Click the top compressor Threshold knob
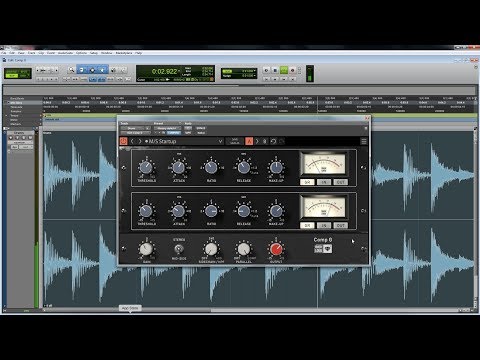Viewport: 480px width, 360px height. pyautogui.click(x=146, y=167)
